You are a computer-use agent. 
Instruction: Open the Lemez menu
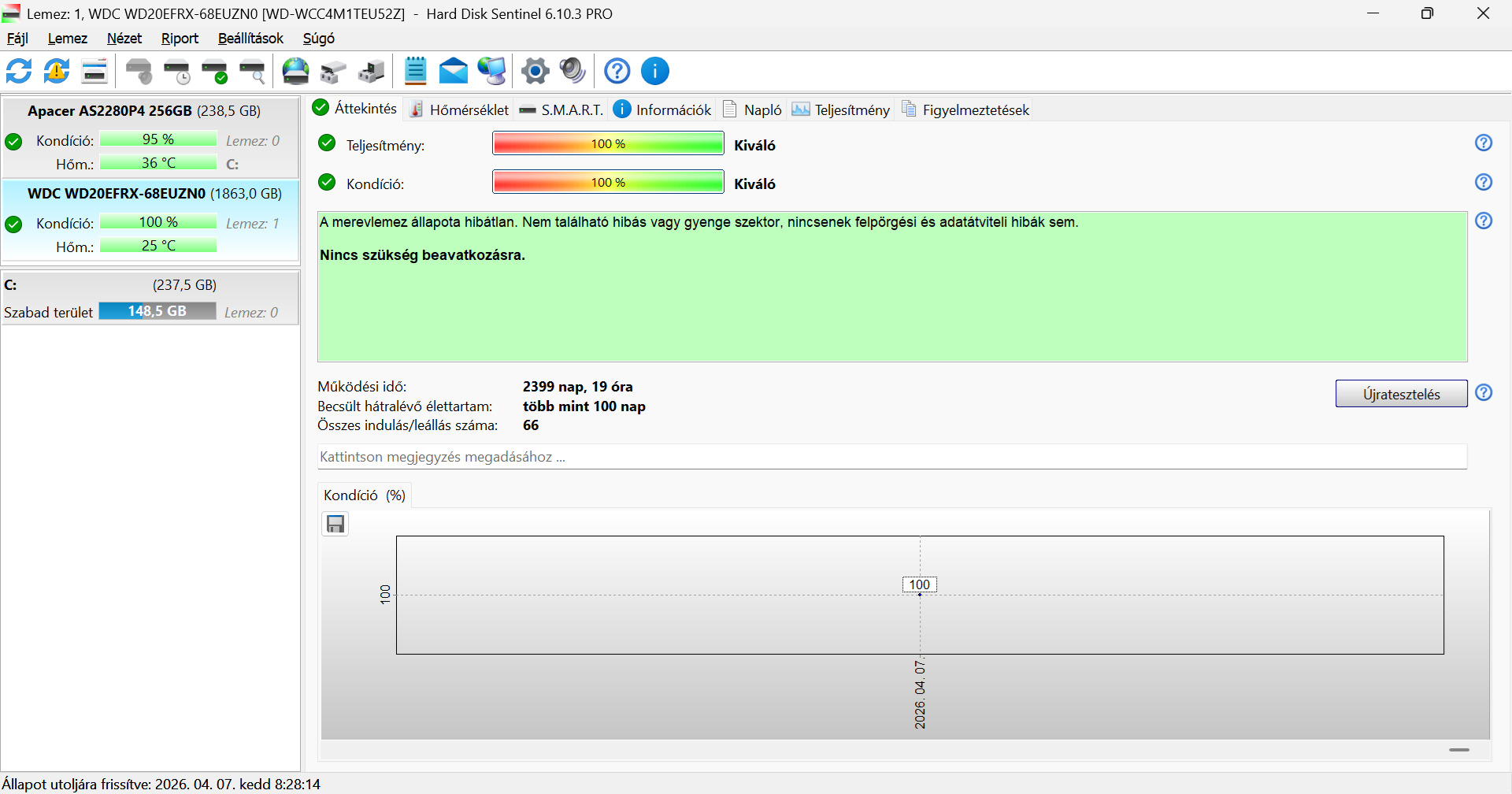(68, 38)
